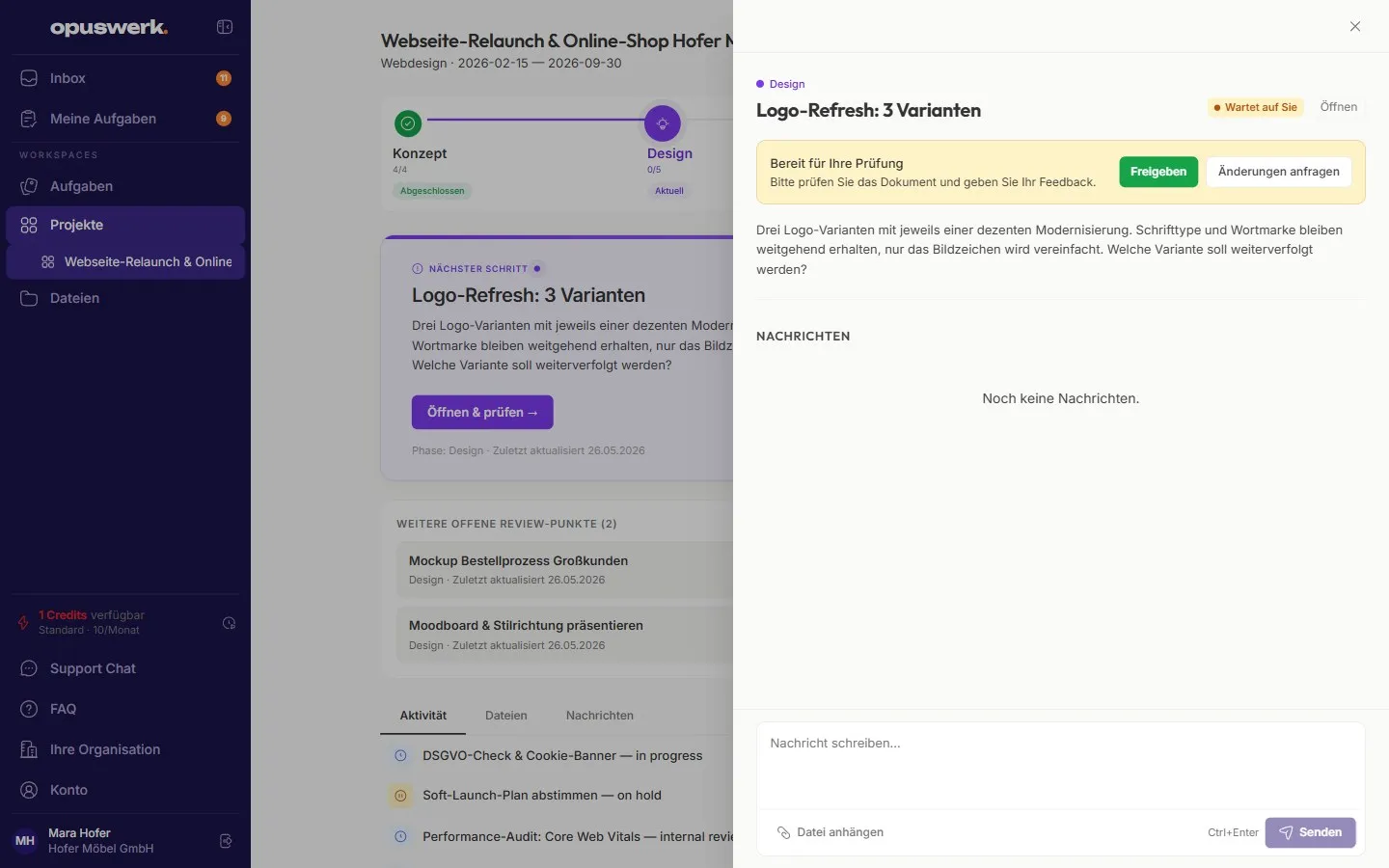This screenshot has height=868, width=1389.
Task: Open Mockup Bestellprozess Großkunden review item
Action: 565,569
